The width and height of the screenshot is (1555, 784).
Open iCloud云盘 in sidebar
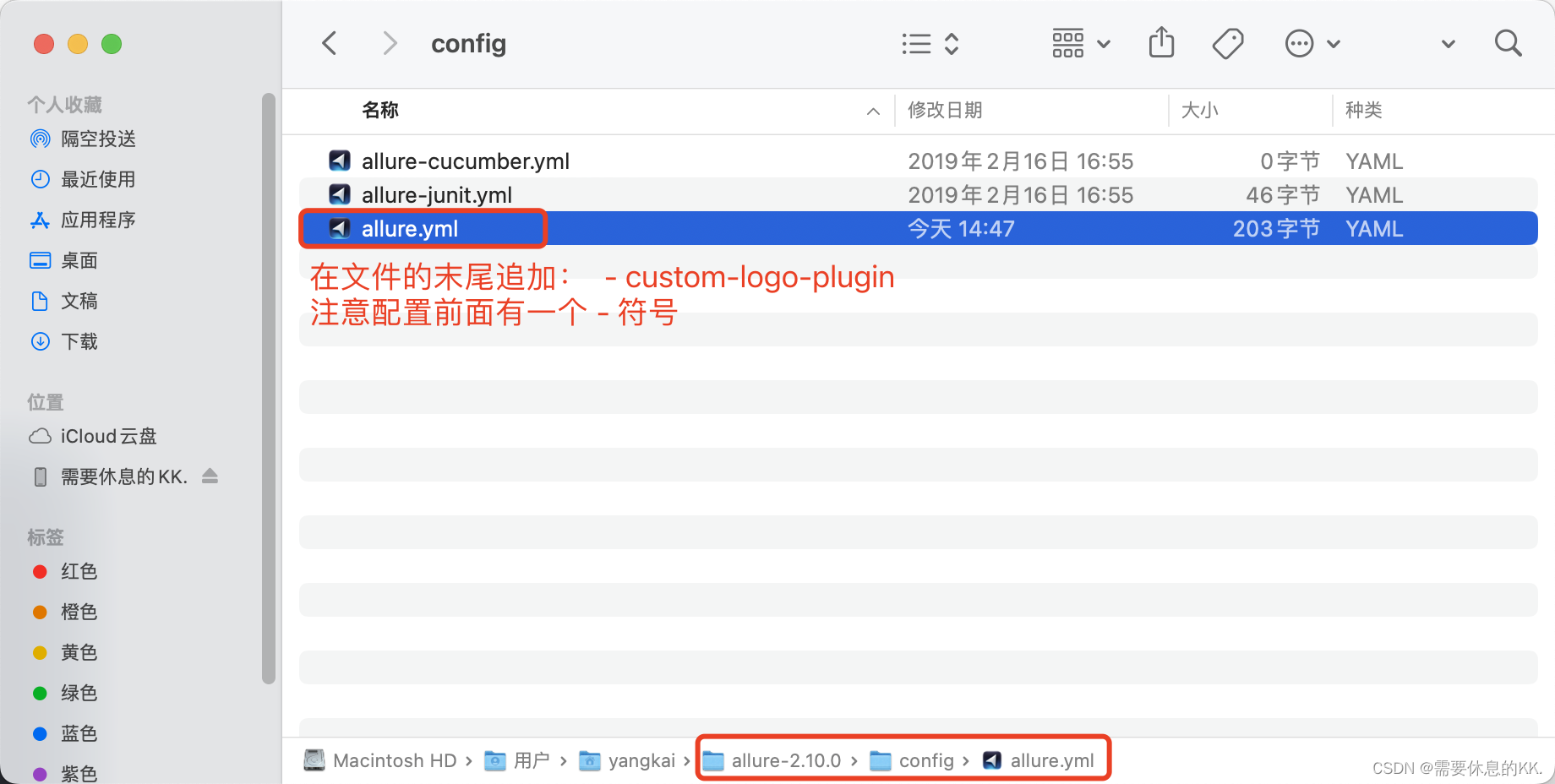click(93, 436)
